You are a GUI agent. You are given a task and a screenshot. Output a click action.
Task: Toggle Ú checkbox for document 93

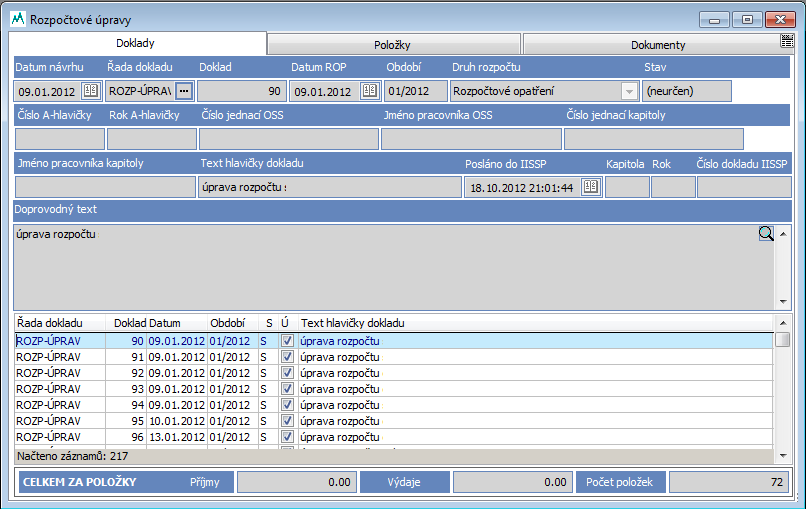(x=287, y=389)
